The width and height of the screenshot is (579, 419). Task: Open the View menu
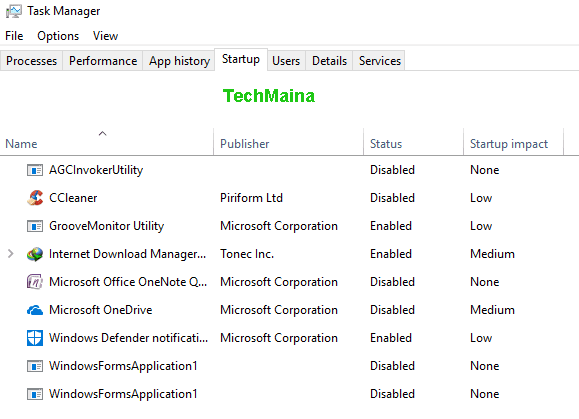tap(105, 36)
